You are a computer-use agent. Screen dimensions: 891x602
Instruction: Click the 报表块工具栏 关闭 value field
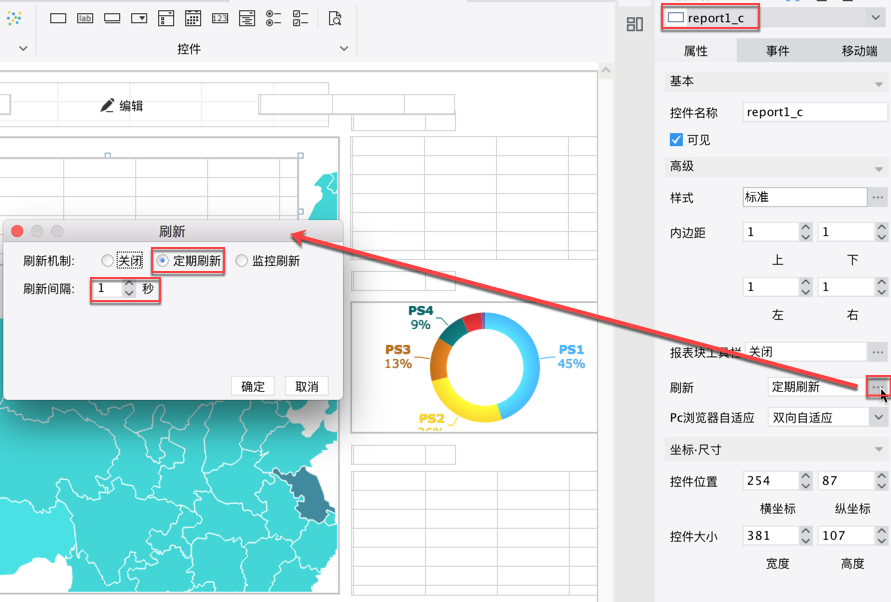tap(806, 352)
